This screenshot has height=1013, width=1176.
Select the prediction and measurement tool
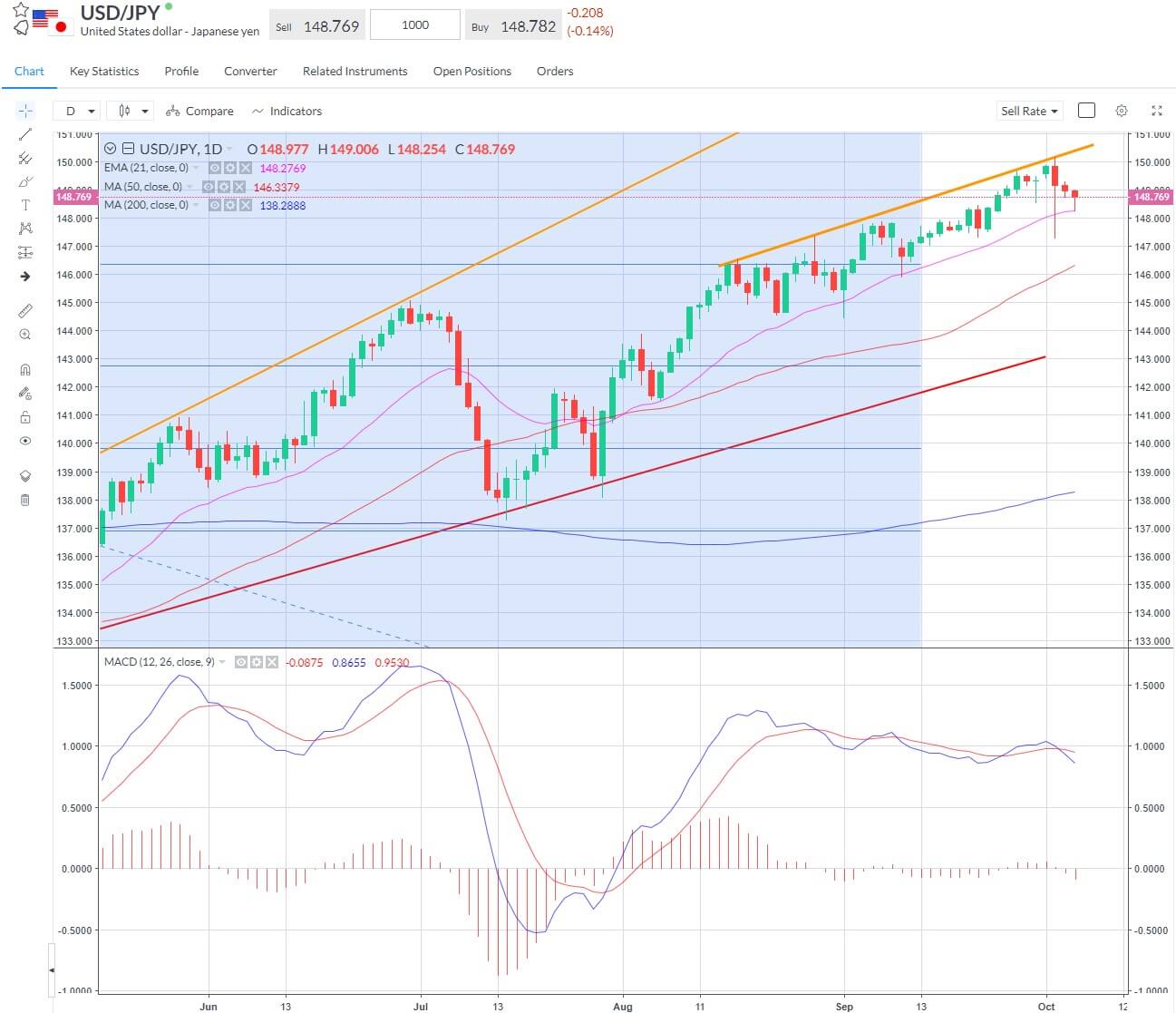click(25, 252)
